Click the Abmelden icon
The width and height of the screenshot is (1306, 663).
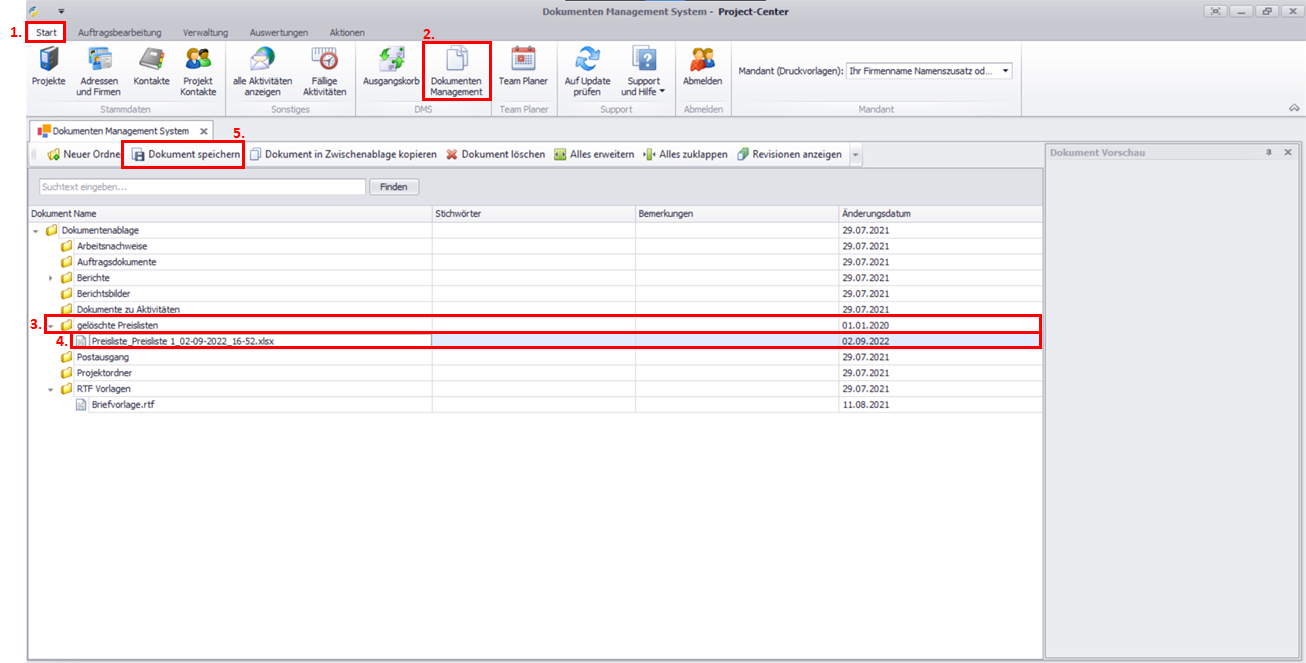[x=702, y=68]
